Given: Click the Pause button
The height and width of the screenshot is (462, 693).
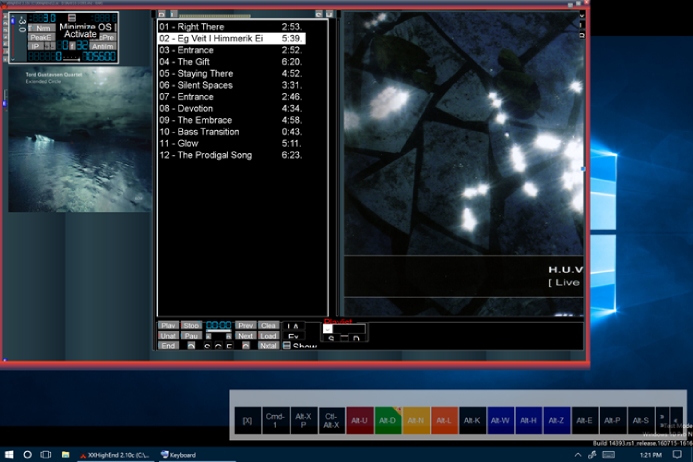Looking at the screenshot, I should pyautogui.click(x=191, y=336).
